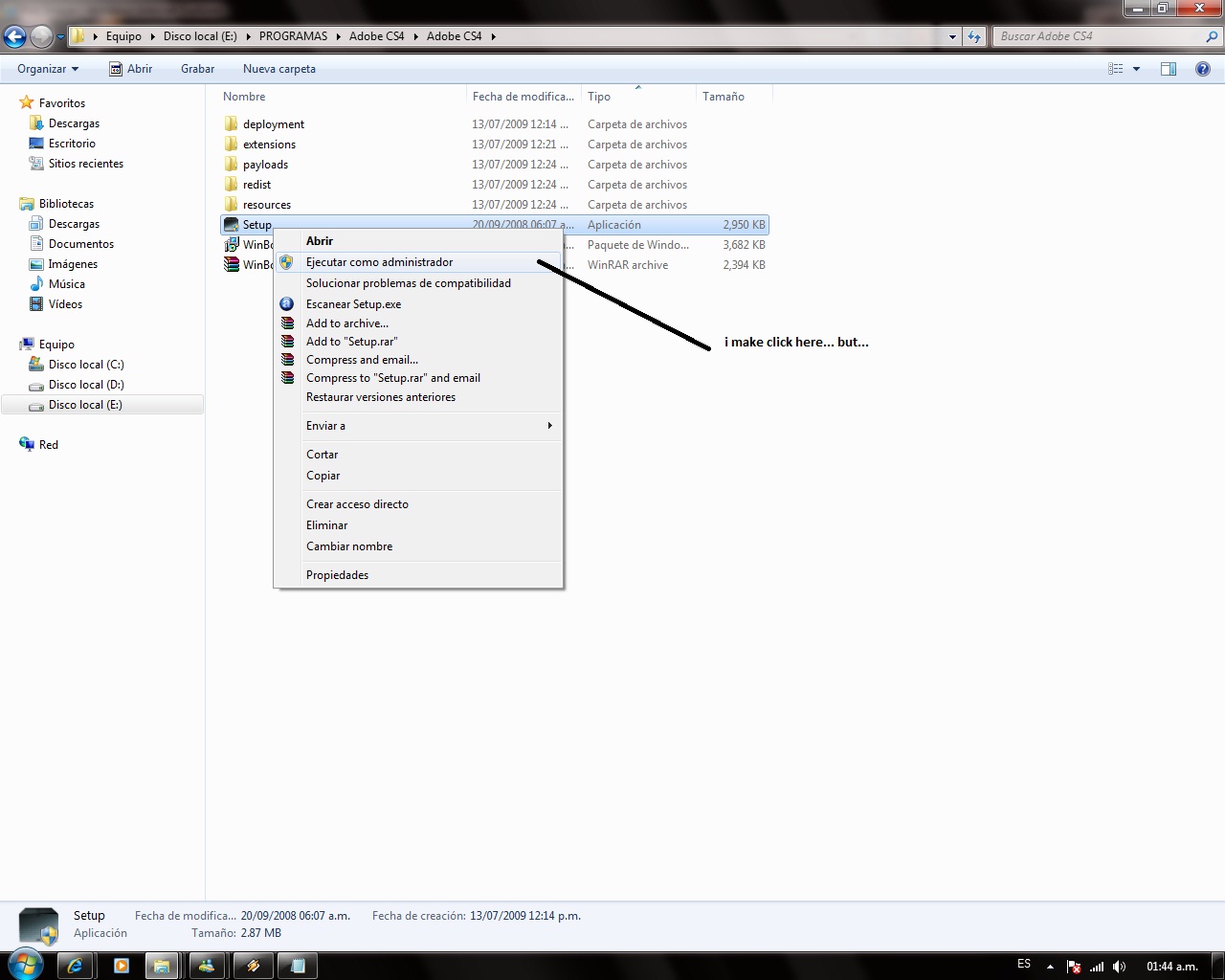Viewport: 1225px width, 980px height.
Task: Choose Add to "Setup.rar"
Action: point(418,342)
